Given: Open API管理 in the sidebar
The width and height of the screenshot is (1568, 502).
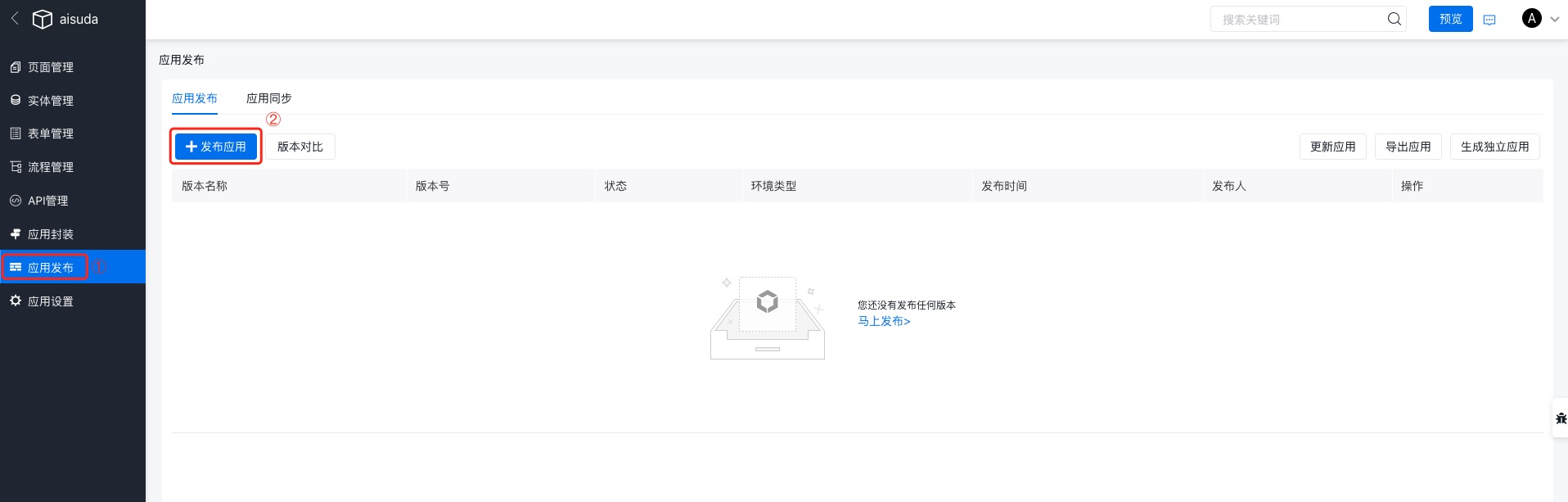Looking at the screenshot, I should [x=47, y=201].
